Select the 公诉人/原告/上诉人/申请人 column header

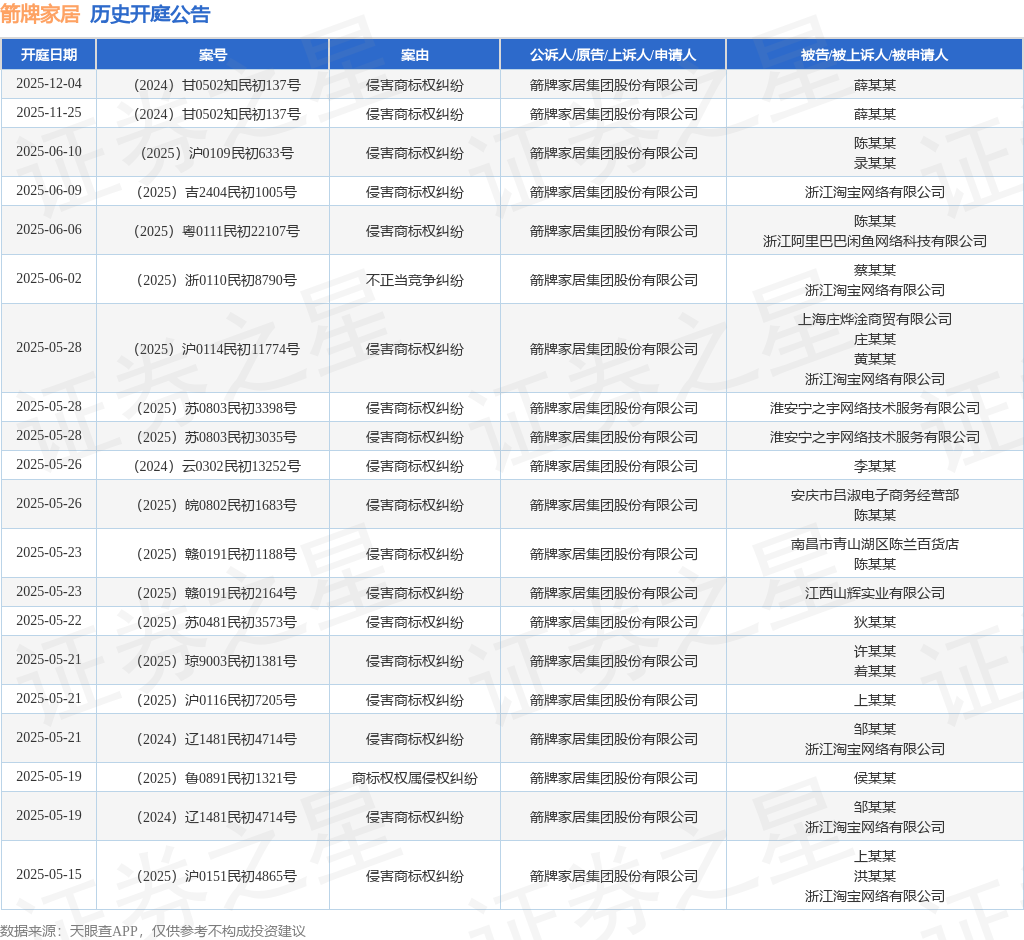[613, 55]
